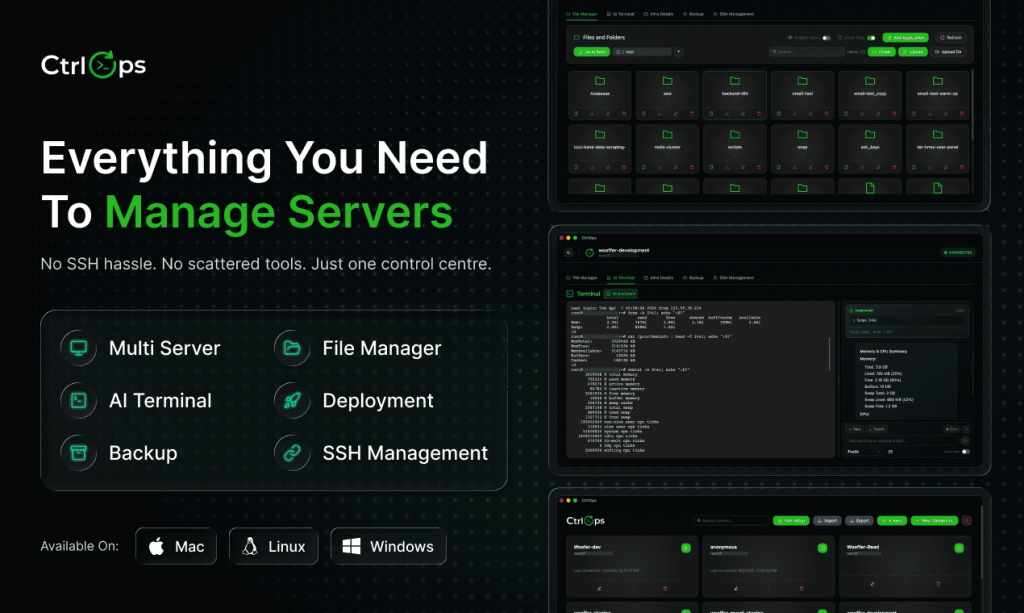This screenshot has width=1024, height=613.
Task: Click the rename pencil icon on the small-test folder
Action: click(x=810, y=114)
